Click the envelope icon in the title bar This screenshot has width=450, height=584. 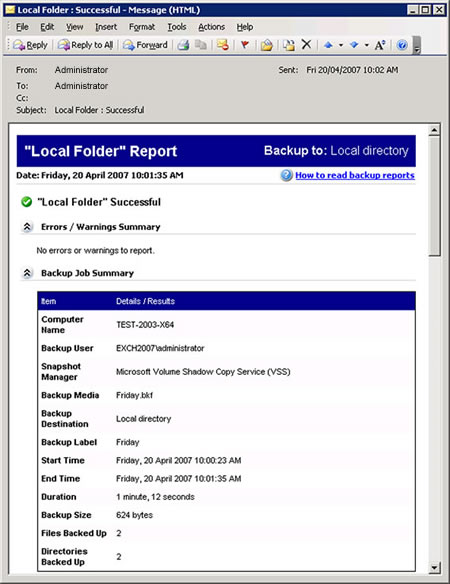coord(10,10)
